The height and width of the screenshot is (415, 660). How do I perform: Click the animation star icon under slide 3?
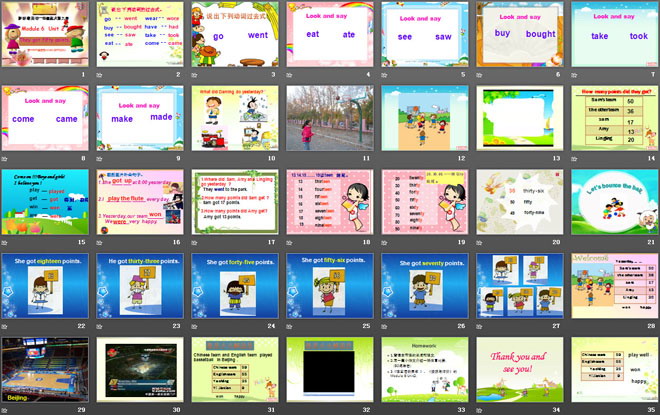(194, 75)
